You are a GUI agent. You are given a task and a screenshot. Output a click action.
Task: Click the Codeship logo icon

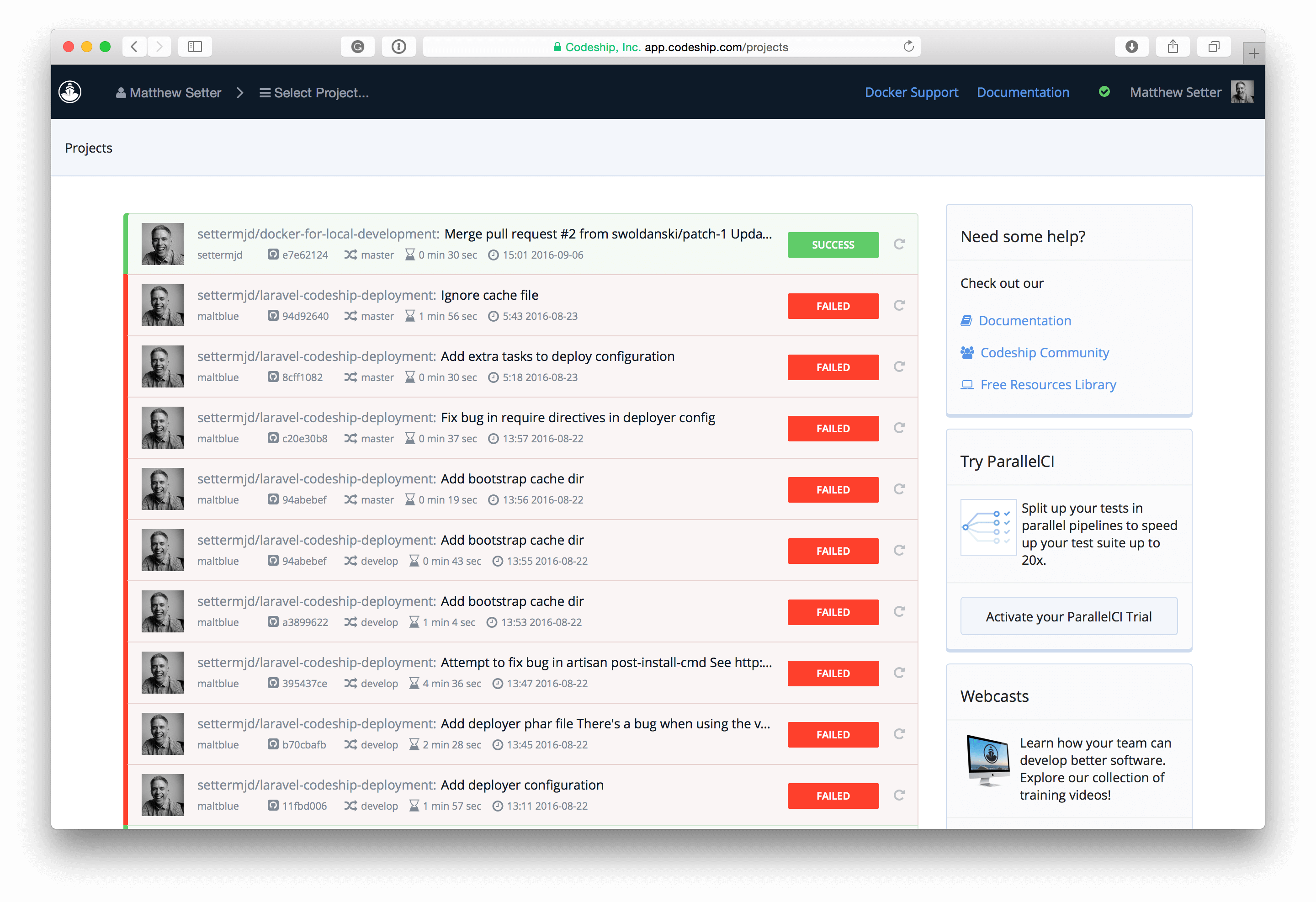pyautogui.click(x=70, y=92)
